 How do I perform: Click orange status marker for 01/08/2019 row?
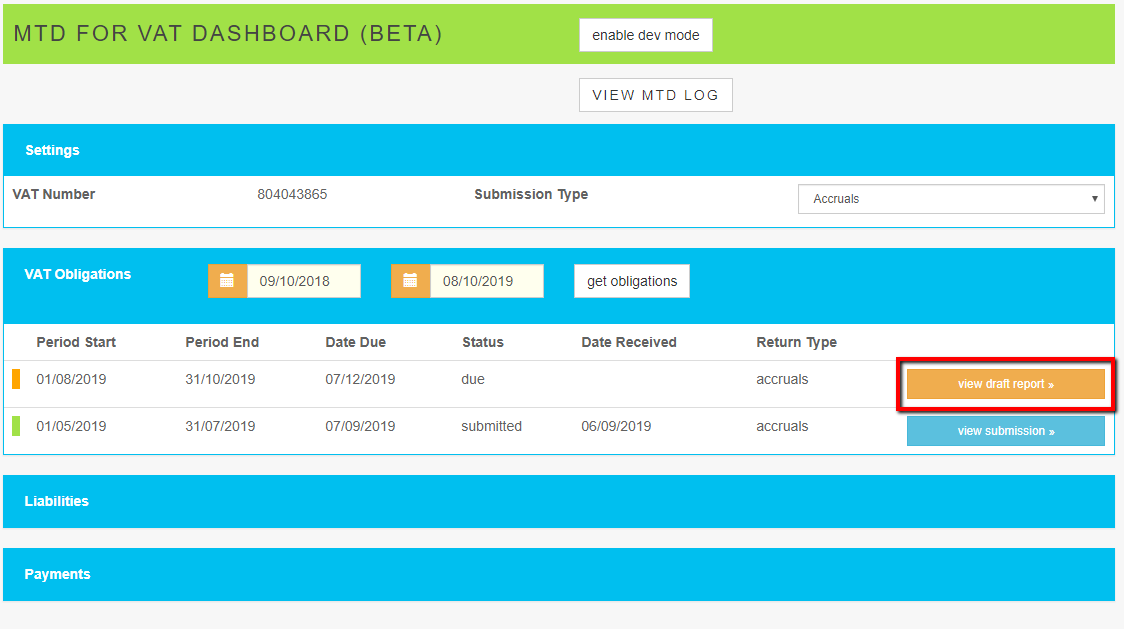click(16, 379)
